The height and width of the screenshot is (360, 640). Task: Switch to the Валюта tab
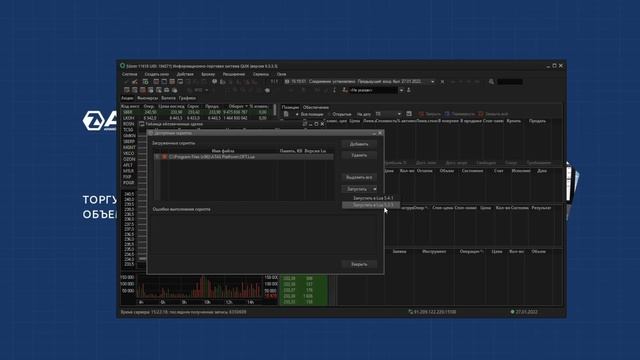tap(168, 98)
